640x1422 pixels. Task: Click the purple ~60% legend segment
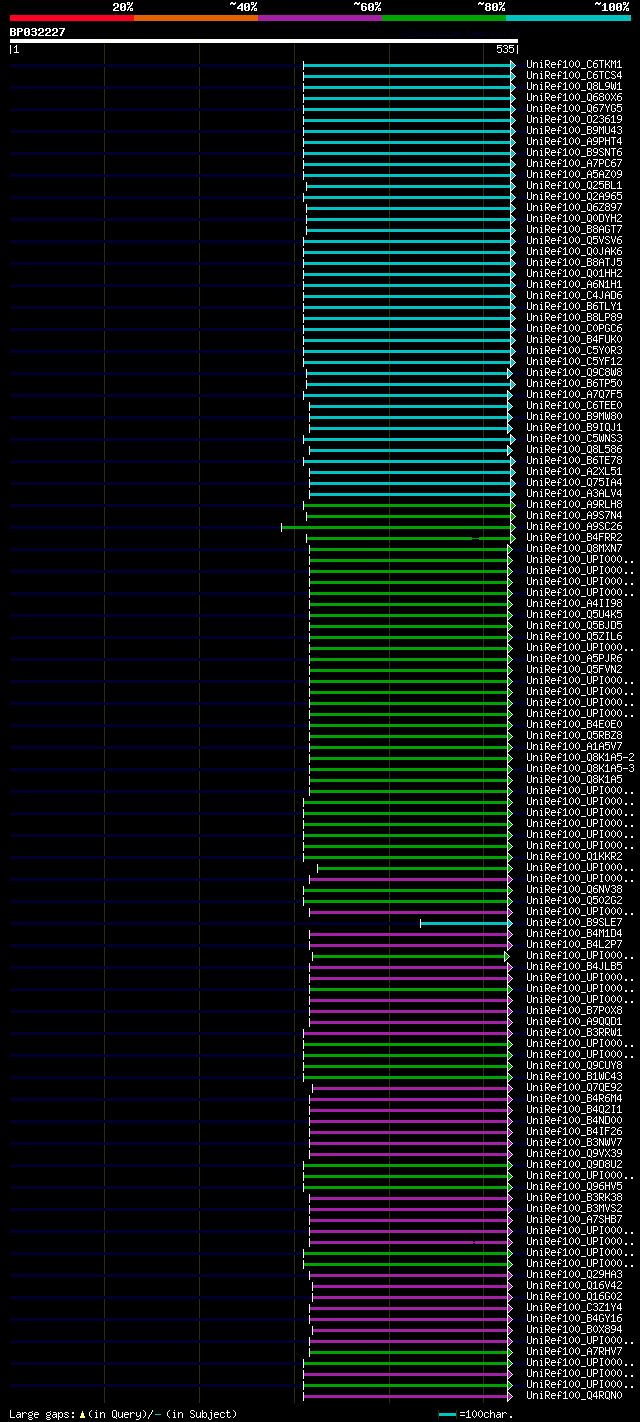[x=319, y=17]
